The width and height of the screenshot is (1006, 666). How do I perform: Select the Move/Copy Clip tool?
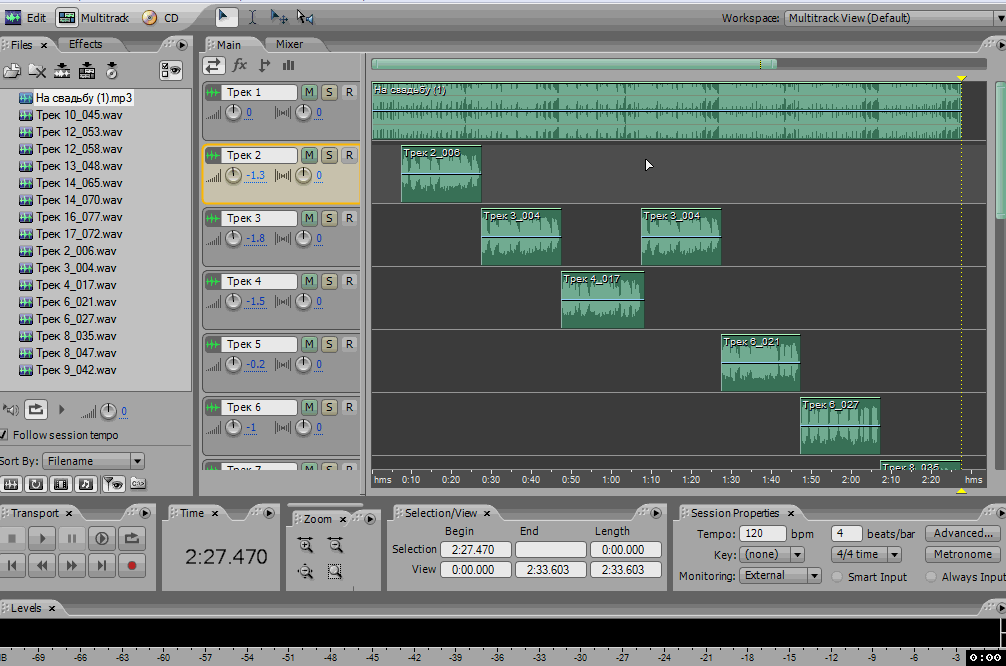279,17
